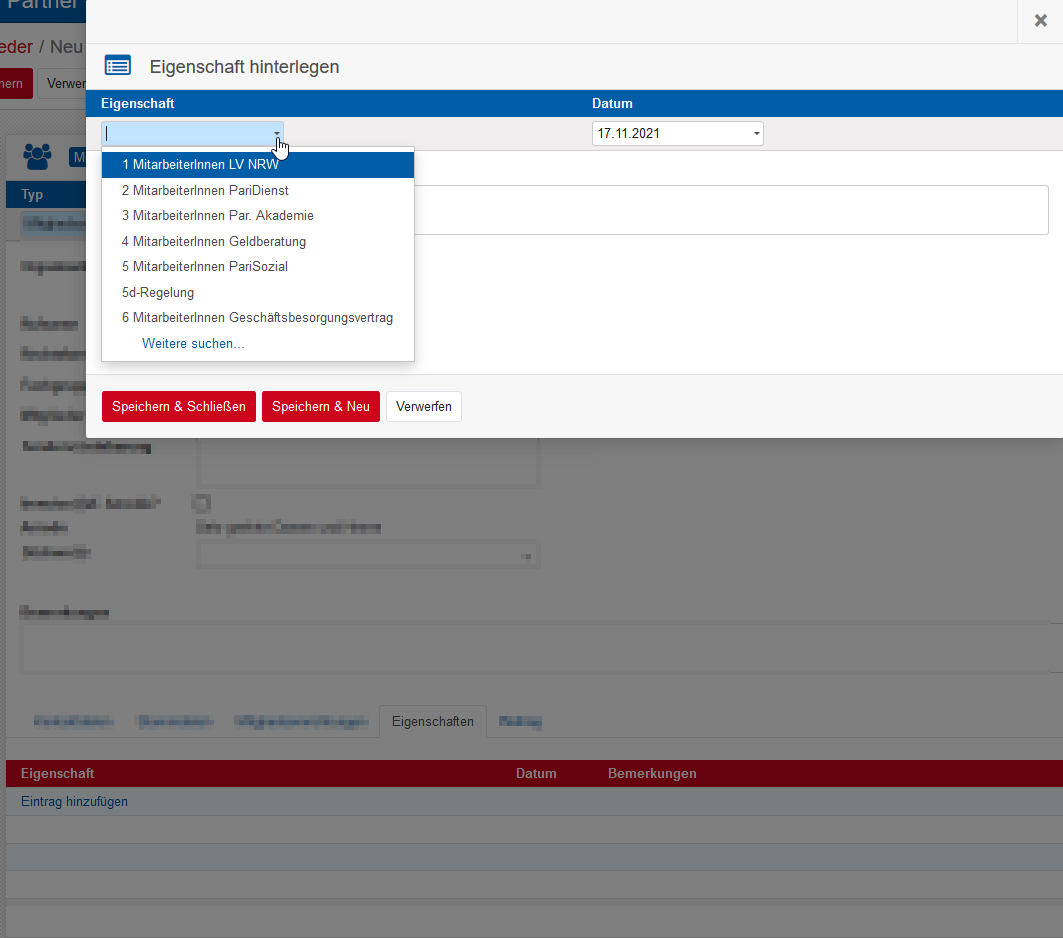Choose 5 MitarbeiterInnen PariSozial
This screenshot has height=938, width=1063.
(x=204, y=267)
